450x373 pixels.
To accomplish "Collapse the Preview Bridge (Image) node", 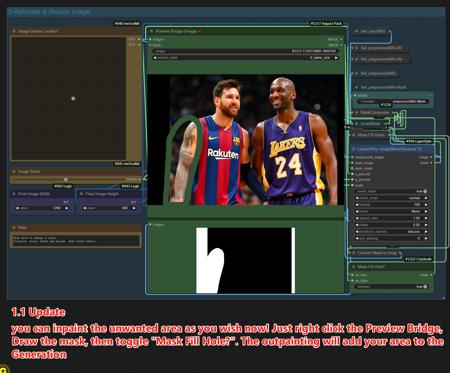I will click(151, 31).
